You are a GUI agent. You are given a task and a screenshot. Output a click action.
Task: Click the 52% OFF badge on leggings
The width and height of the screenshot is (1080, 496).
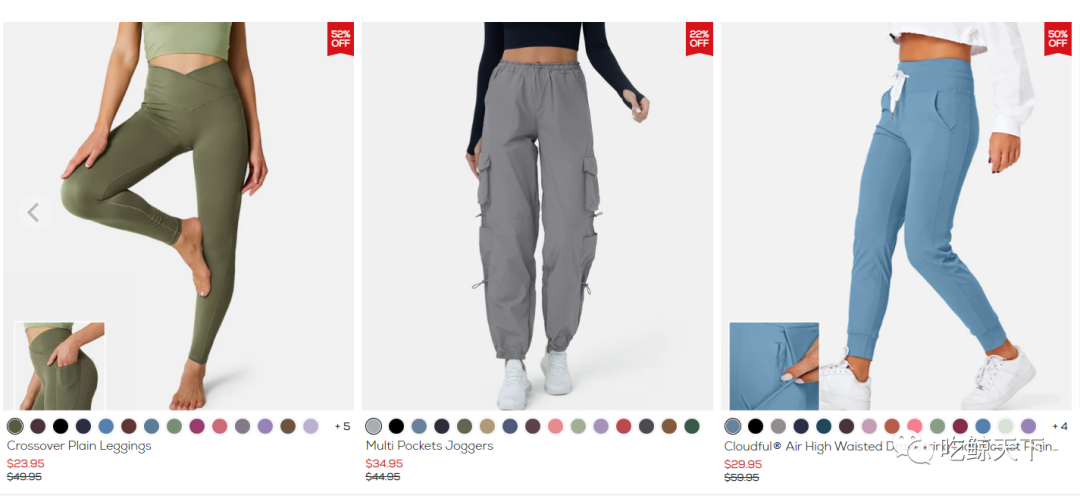340,39
